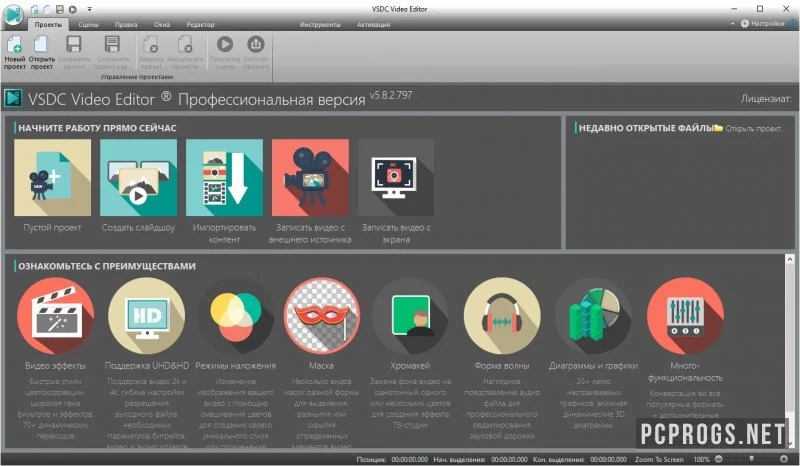The width and height of the screenshot is (800, 466).
Task: Click the Многофункциональность mixer icon
Action: coord(685,316)
